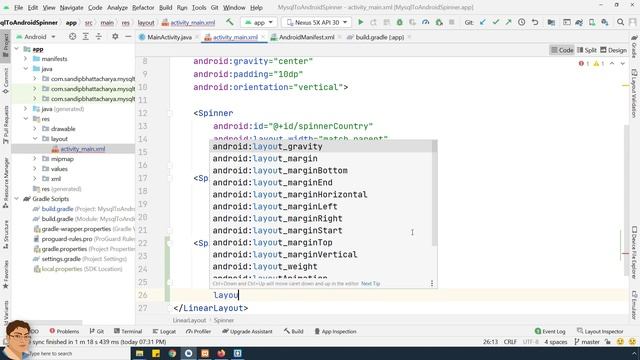
Task: Open Search Everywhere magnifier icon
Action: (x=620, y=22)
